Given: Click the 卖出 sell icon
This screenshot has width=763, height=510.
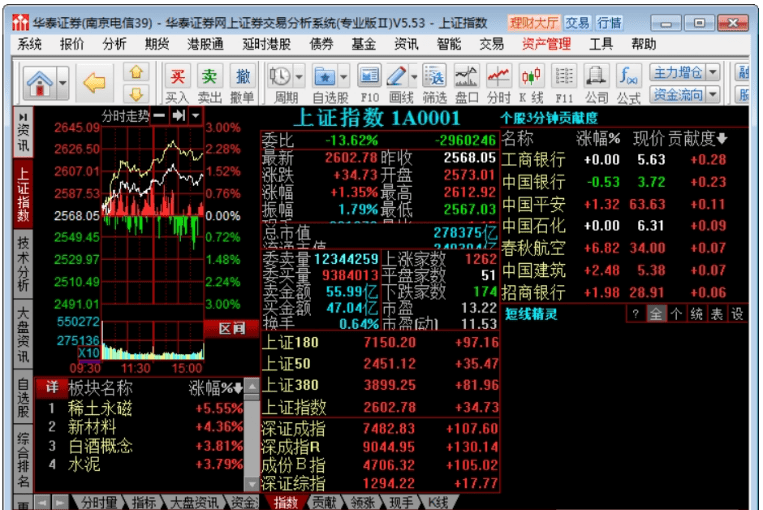Looking at the screenshot, I should 210,83.
